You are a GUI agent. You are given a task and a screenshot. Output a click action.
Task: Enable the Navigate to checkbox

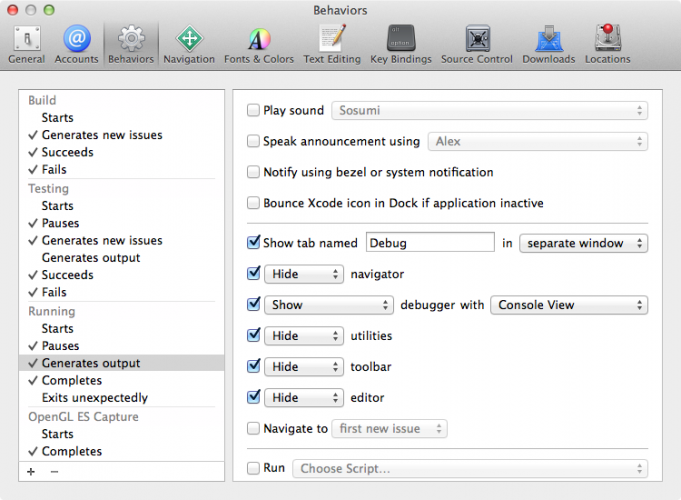(253, 428)
